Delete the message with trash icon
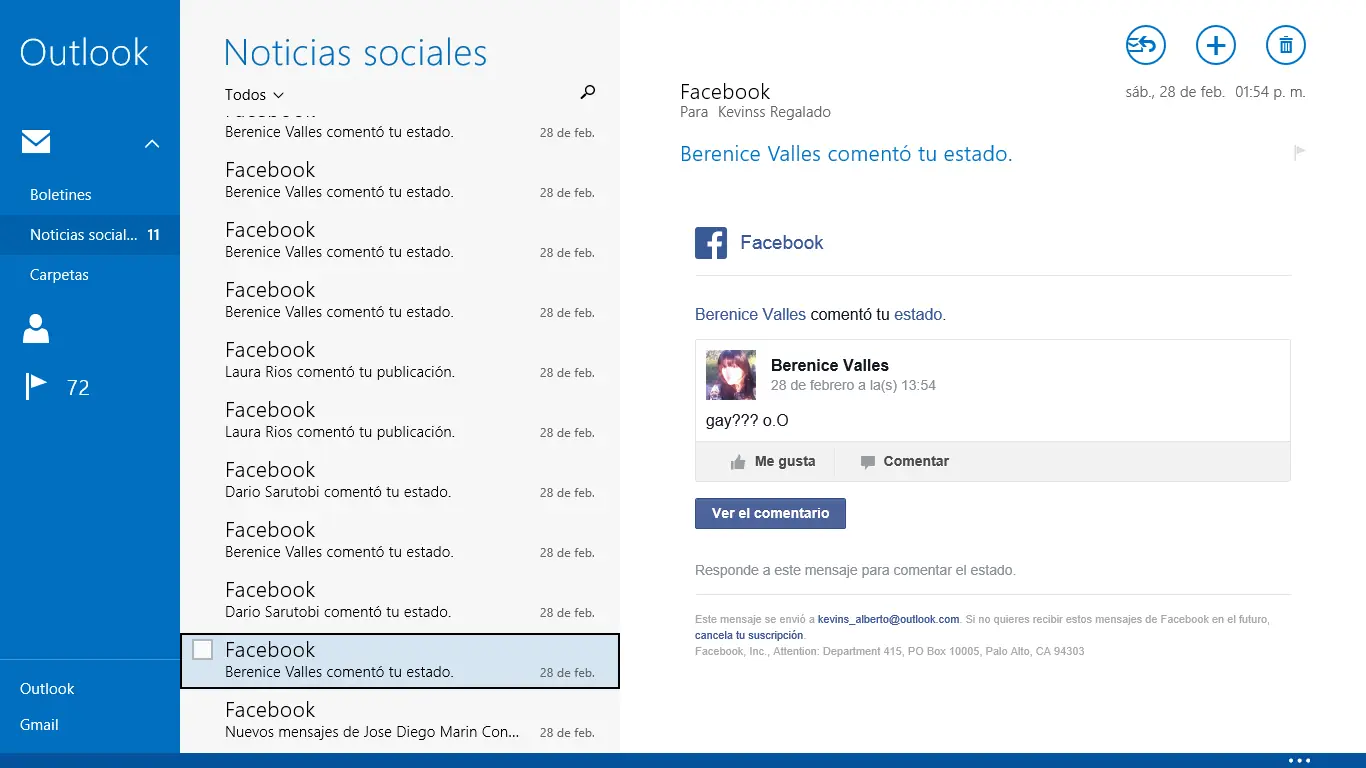The width and height of the screenshot is (1366, 768). coord(1286,45)
